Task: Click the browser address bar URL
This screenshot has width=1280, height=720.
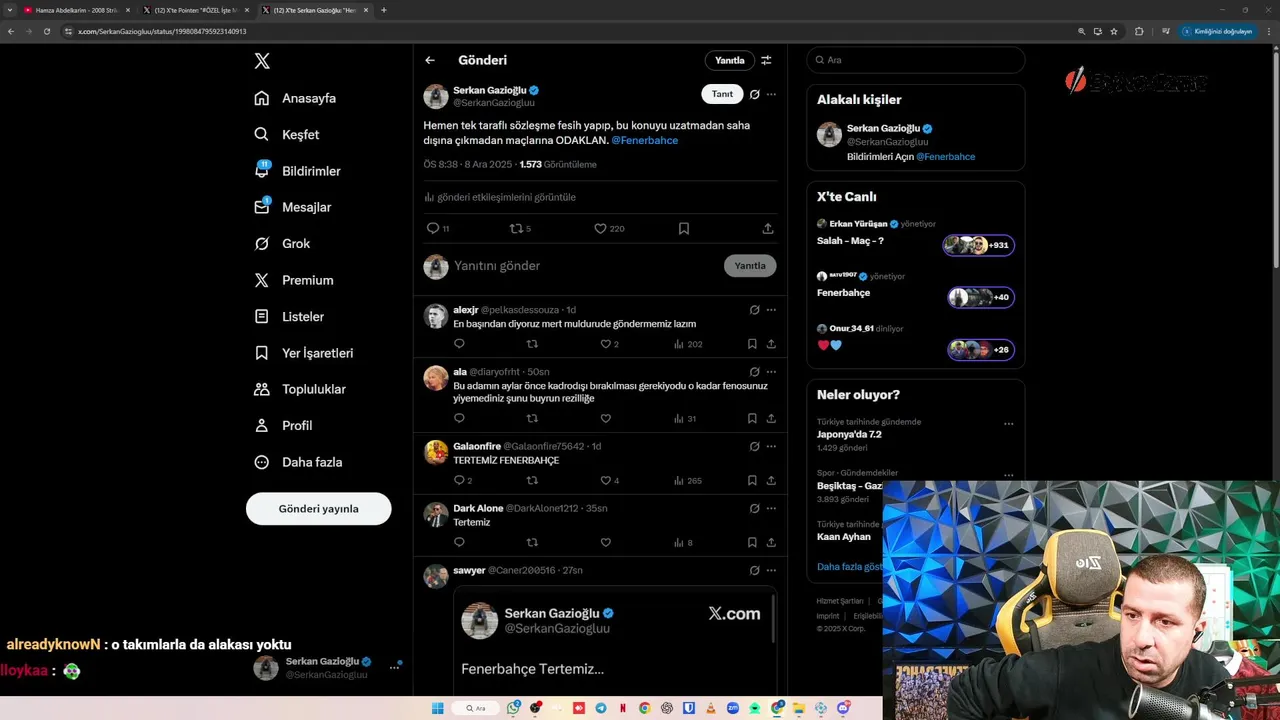Action: tap(162, 31)
